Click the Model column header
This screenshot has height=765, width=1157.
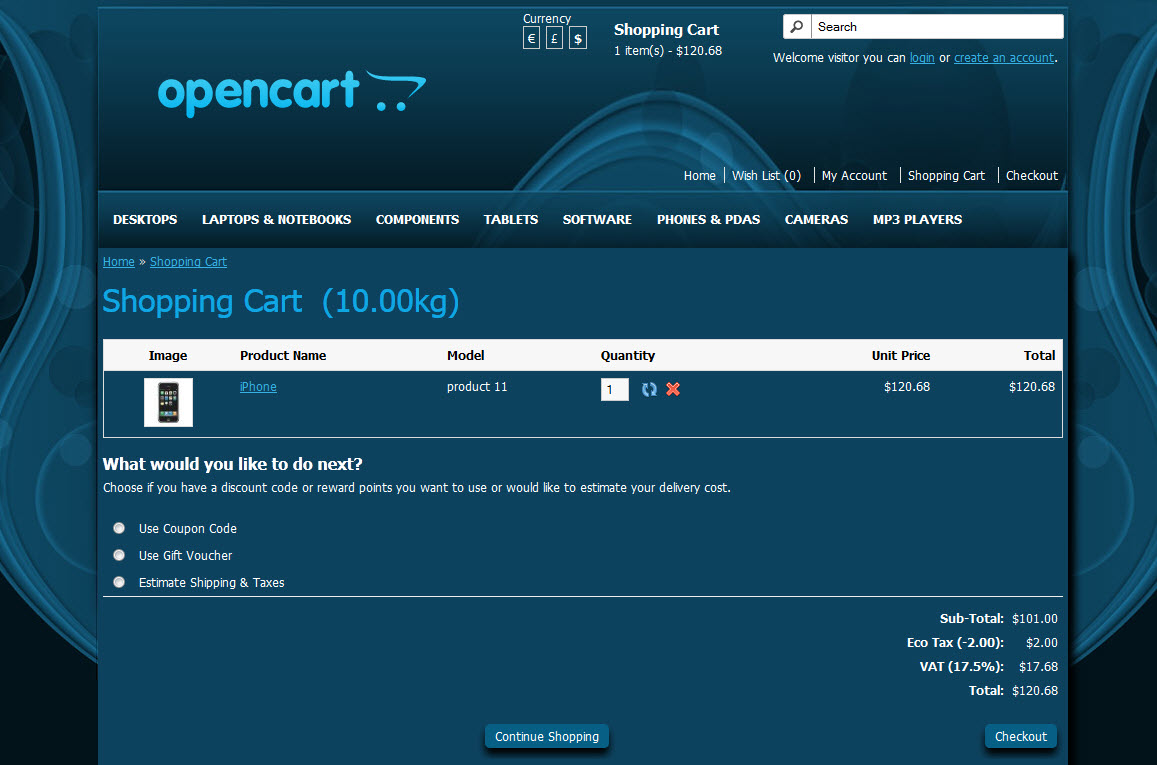click(x=466, y=356)
